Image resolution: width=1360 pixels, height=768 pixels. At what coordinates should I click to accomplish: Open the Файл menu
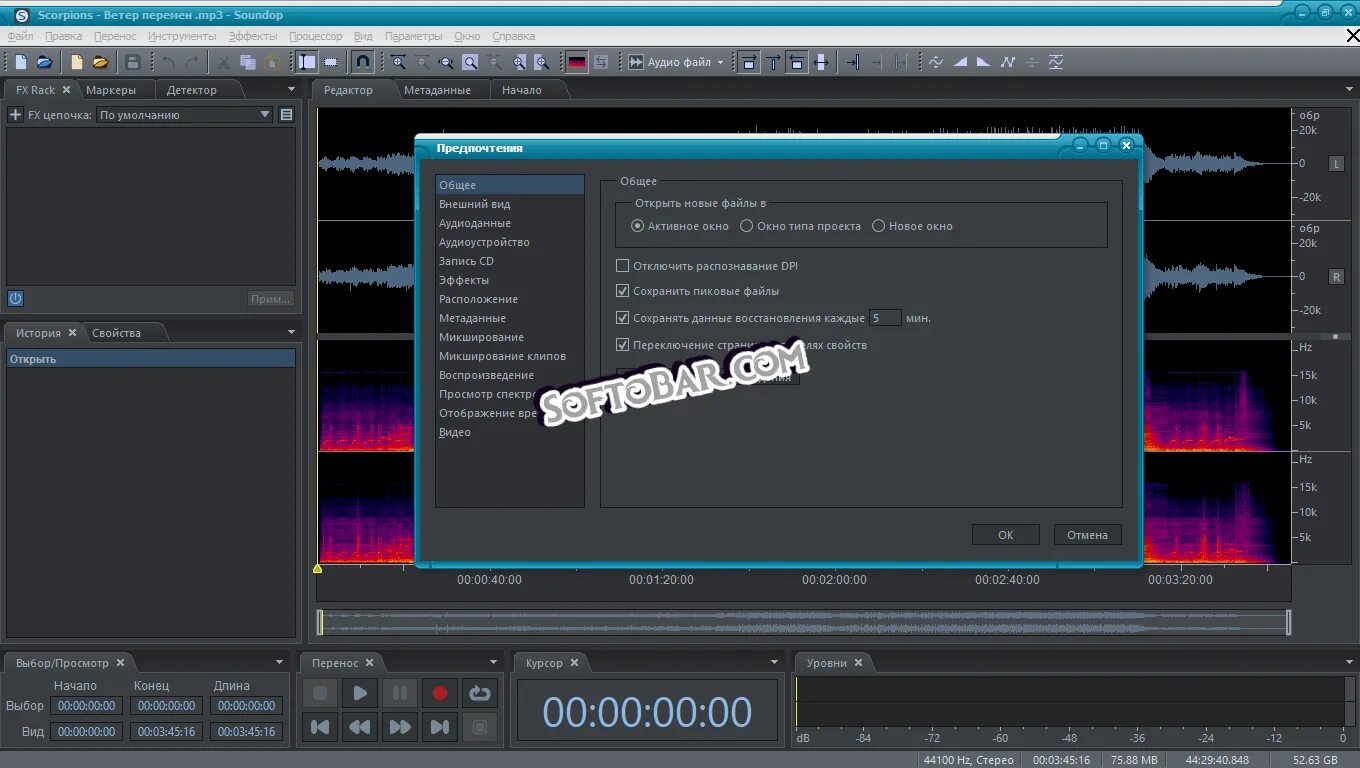20,36
